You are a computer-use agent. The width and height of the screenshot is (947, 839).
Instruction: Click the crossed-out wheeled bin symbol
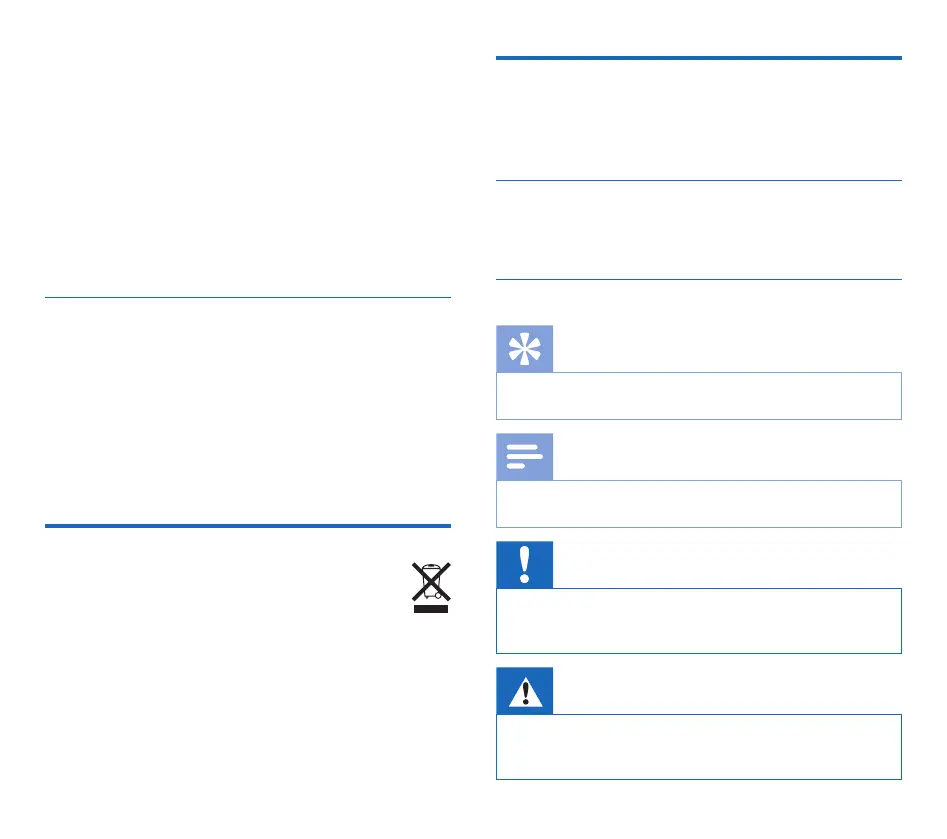point(431,578)
